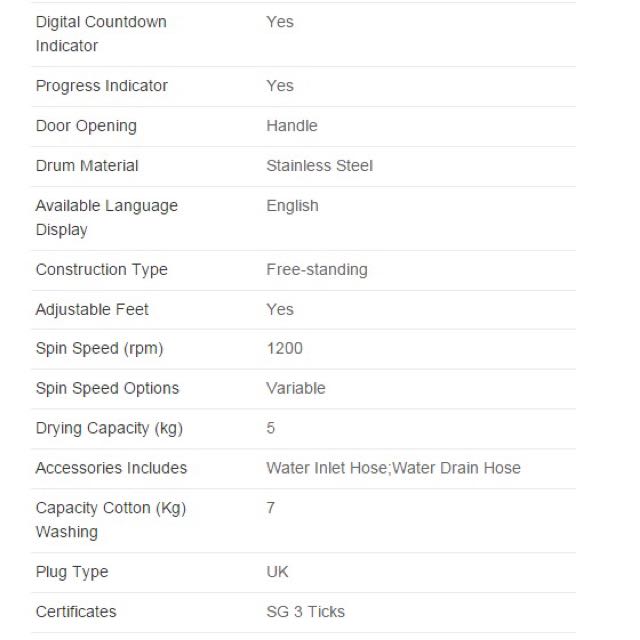Click the Available Language Display label
The image size is (640, 640).
[107, 218]
